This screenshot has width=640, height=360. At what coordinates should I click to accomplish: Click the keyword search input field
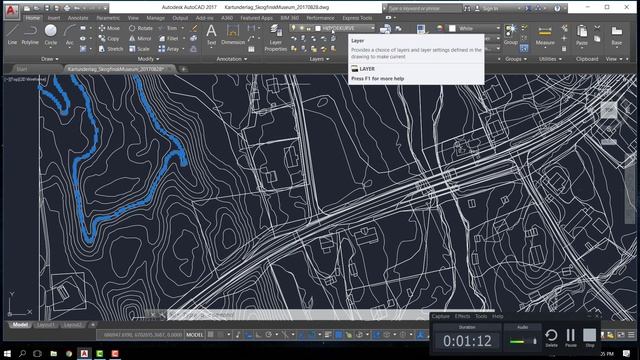(424, 8)
